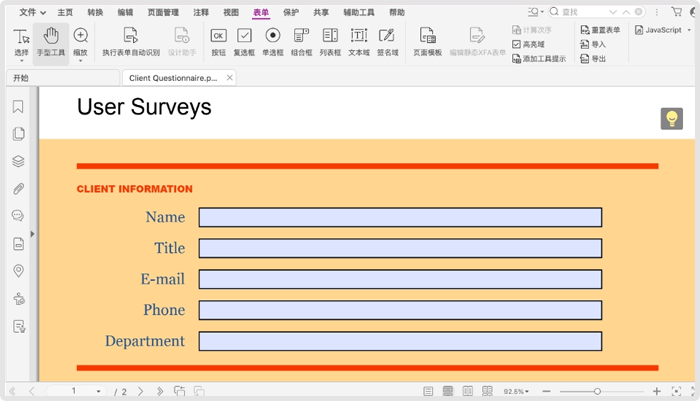Open the zoom percentage dropdown at 82.5%
Image resolution: width=700 pixels, height=401 pixels.
pos(518,392)
